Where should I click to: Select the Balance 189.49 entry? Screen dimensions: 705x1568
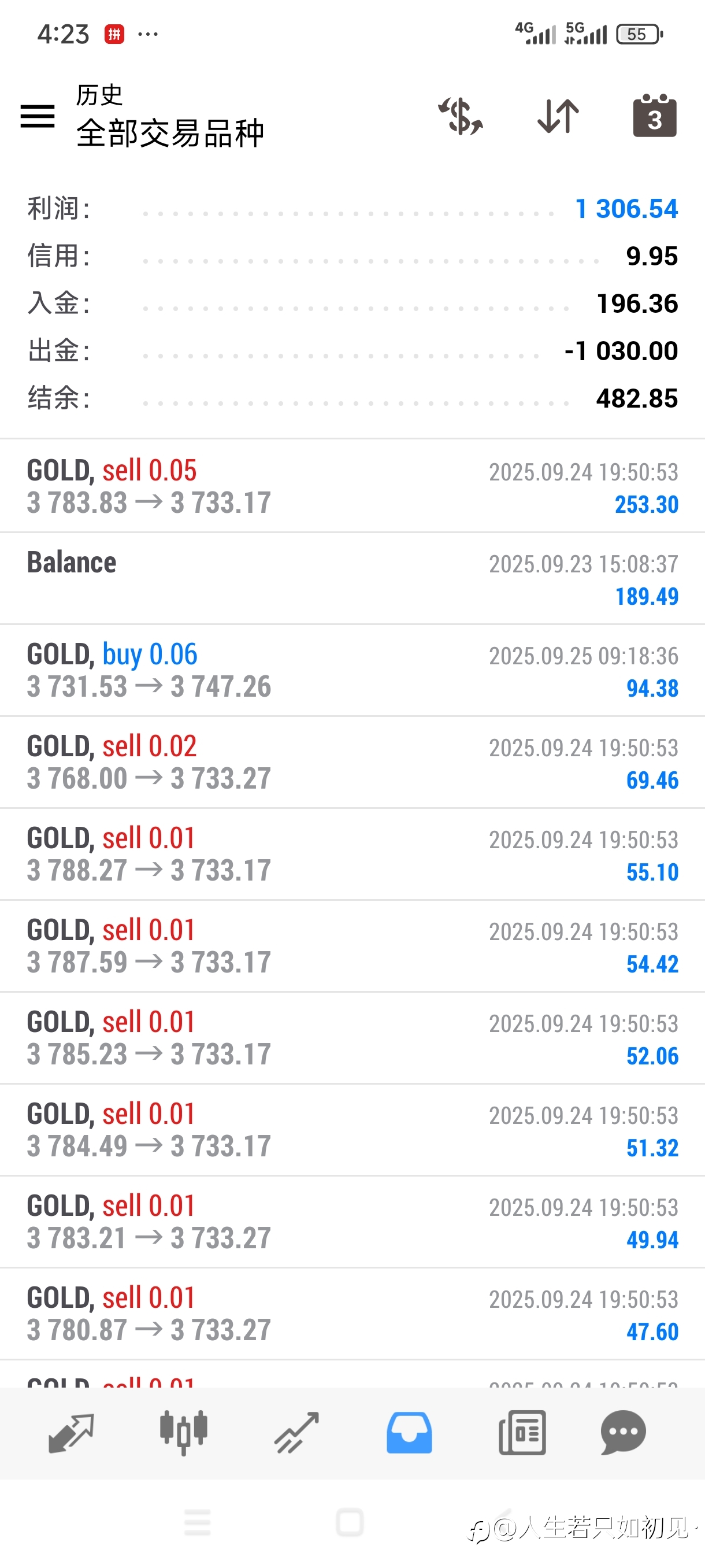tap(352, 578)
